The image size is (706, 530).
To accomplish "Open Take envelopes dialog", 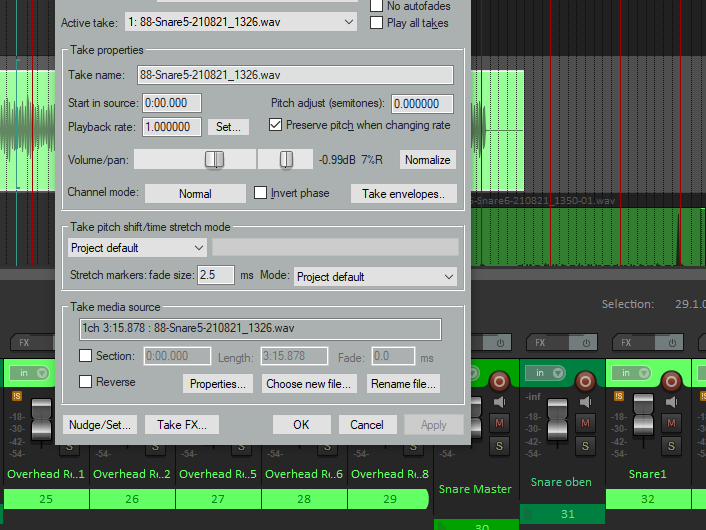I will pyautogui.click(x=403, y=194).
